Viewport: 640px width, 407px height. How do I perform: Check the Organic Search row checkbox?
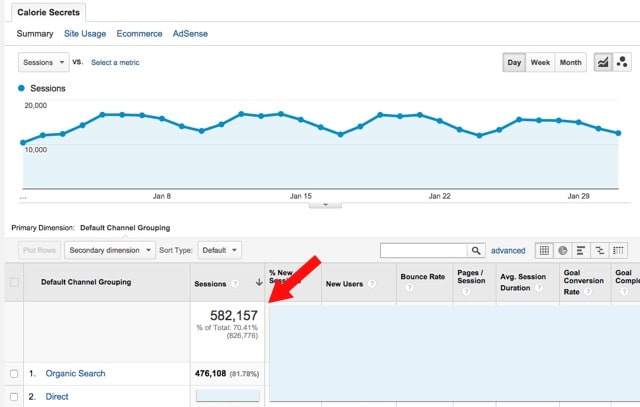click(x=14, y=374)
